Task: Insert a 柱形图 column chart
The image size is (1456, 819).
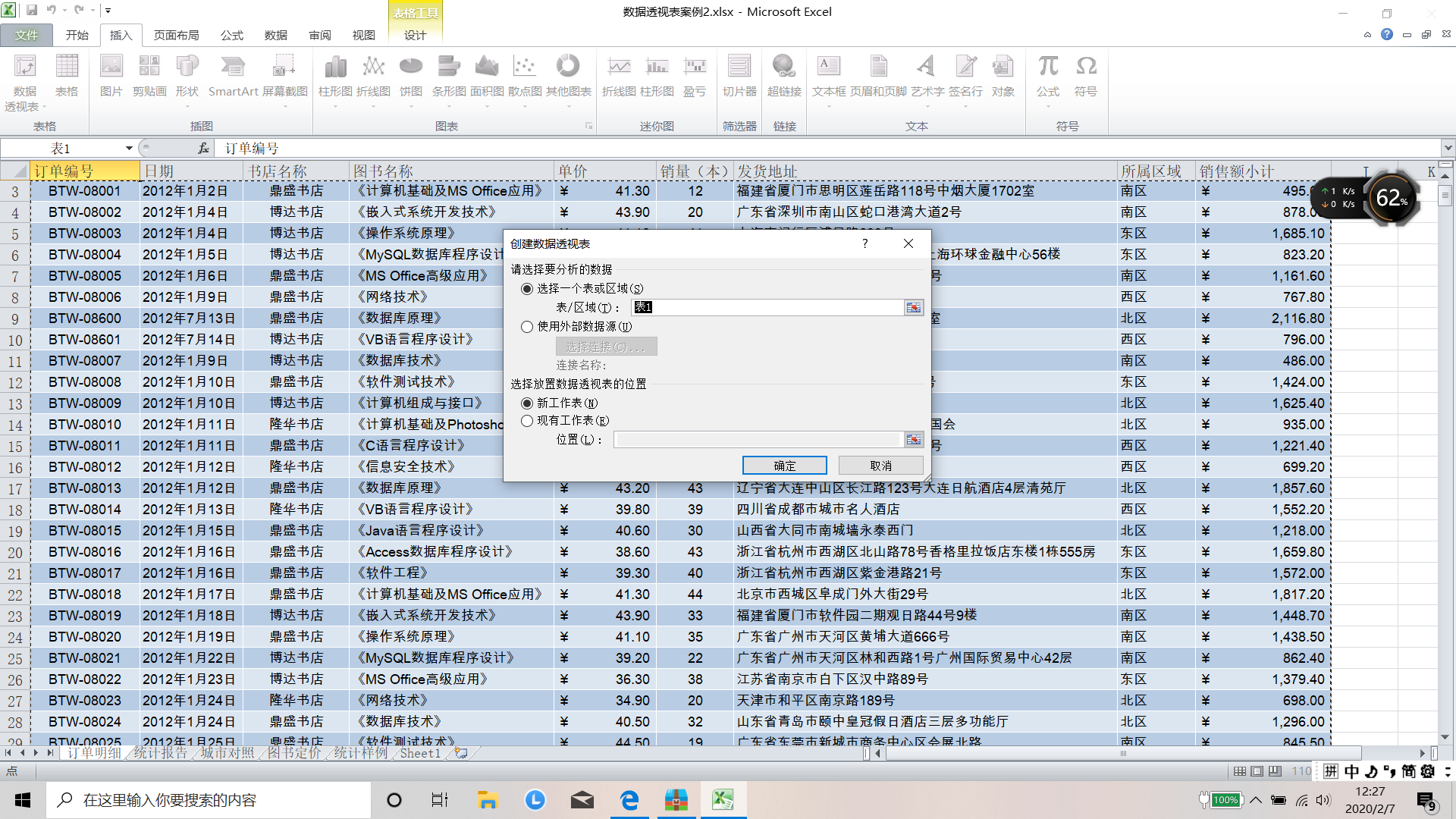Action: [x=335, y=80]
